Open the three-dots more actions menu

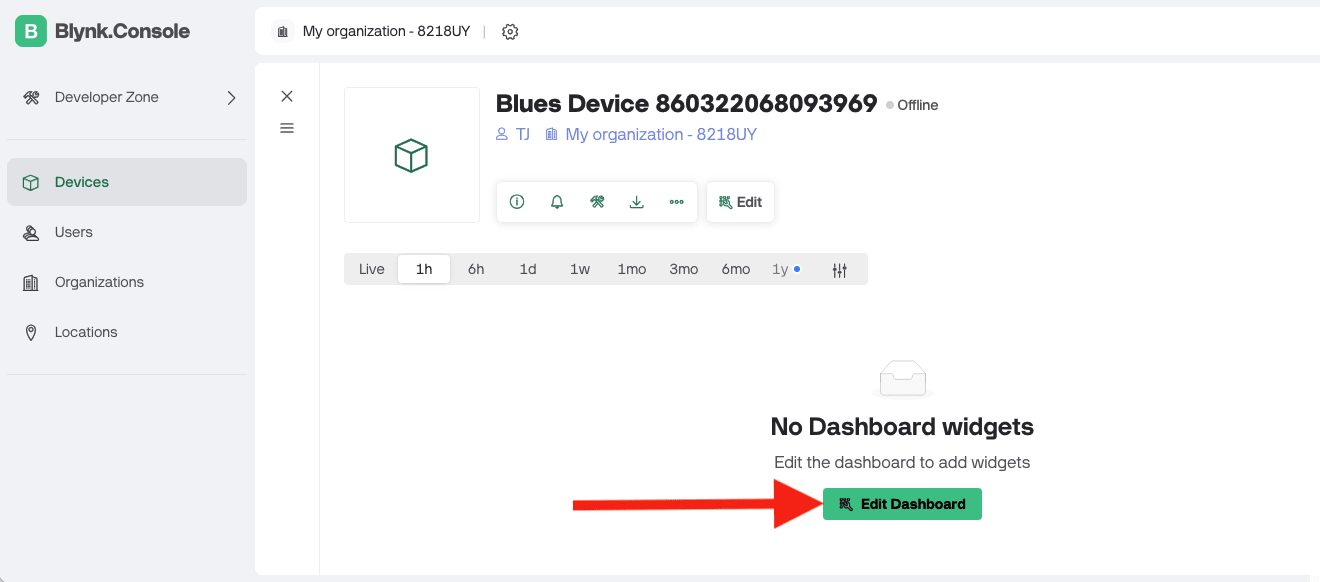(x=677, y=202)
